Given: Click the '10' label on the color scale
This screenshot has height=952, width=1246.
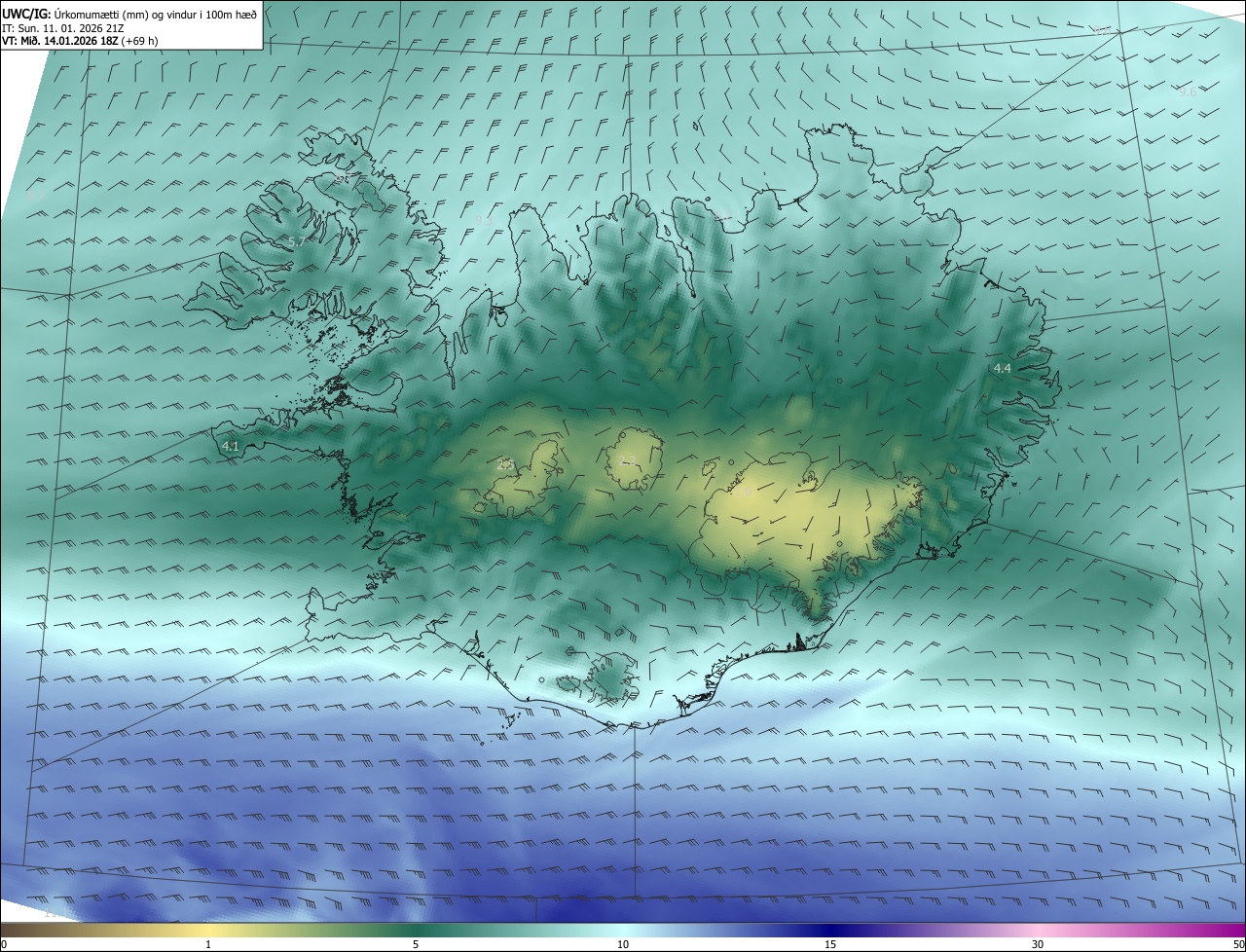Looking at the screenshot, I should [x=623, y=944].
